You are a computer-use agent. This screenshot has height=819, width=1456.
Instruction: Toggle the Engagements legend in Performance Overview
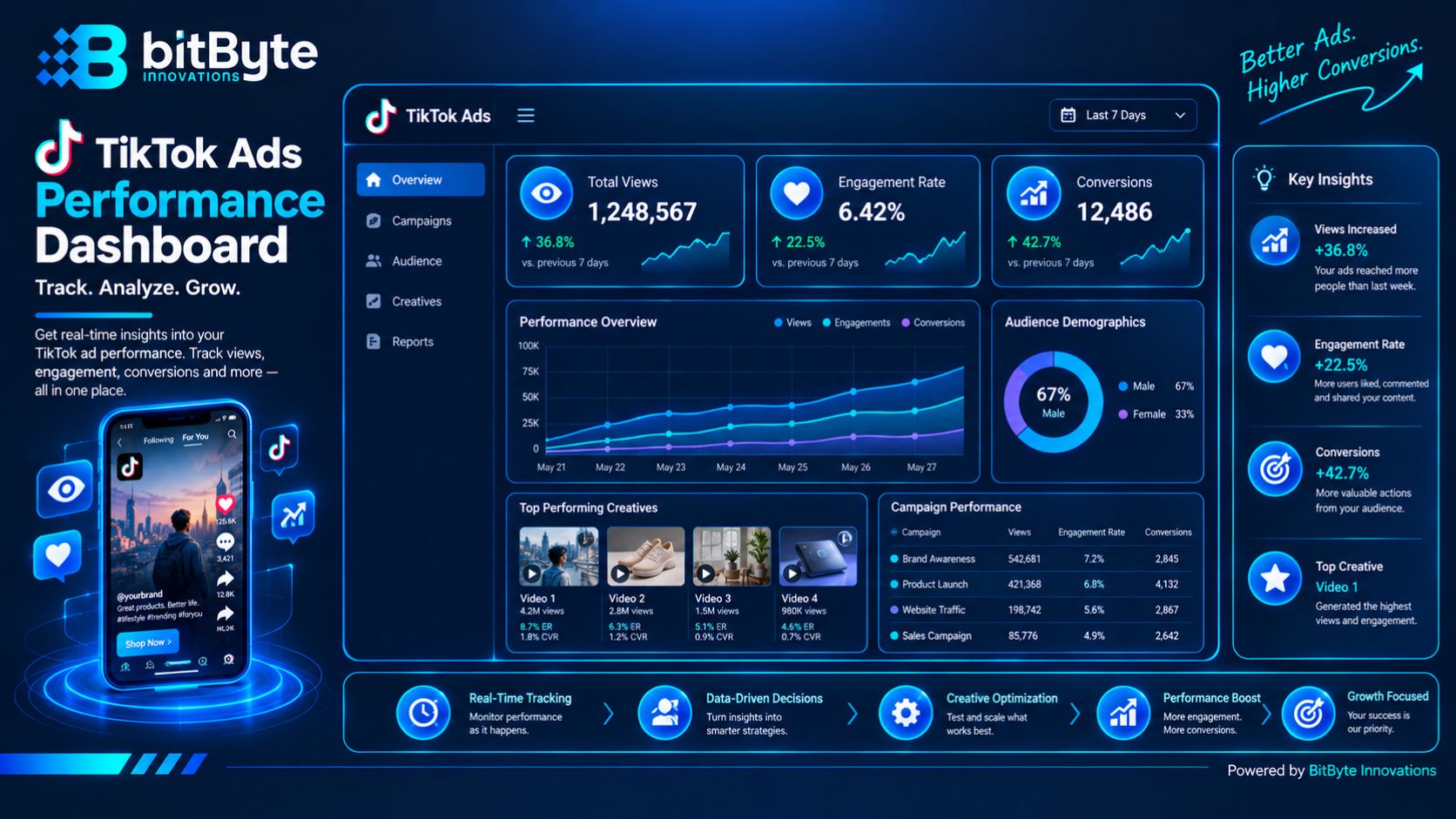(x=856, y=323)
